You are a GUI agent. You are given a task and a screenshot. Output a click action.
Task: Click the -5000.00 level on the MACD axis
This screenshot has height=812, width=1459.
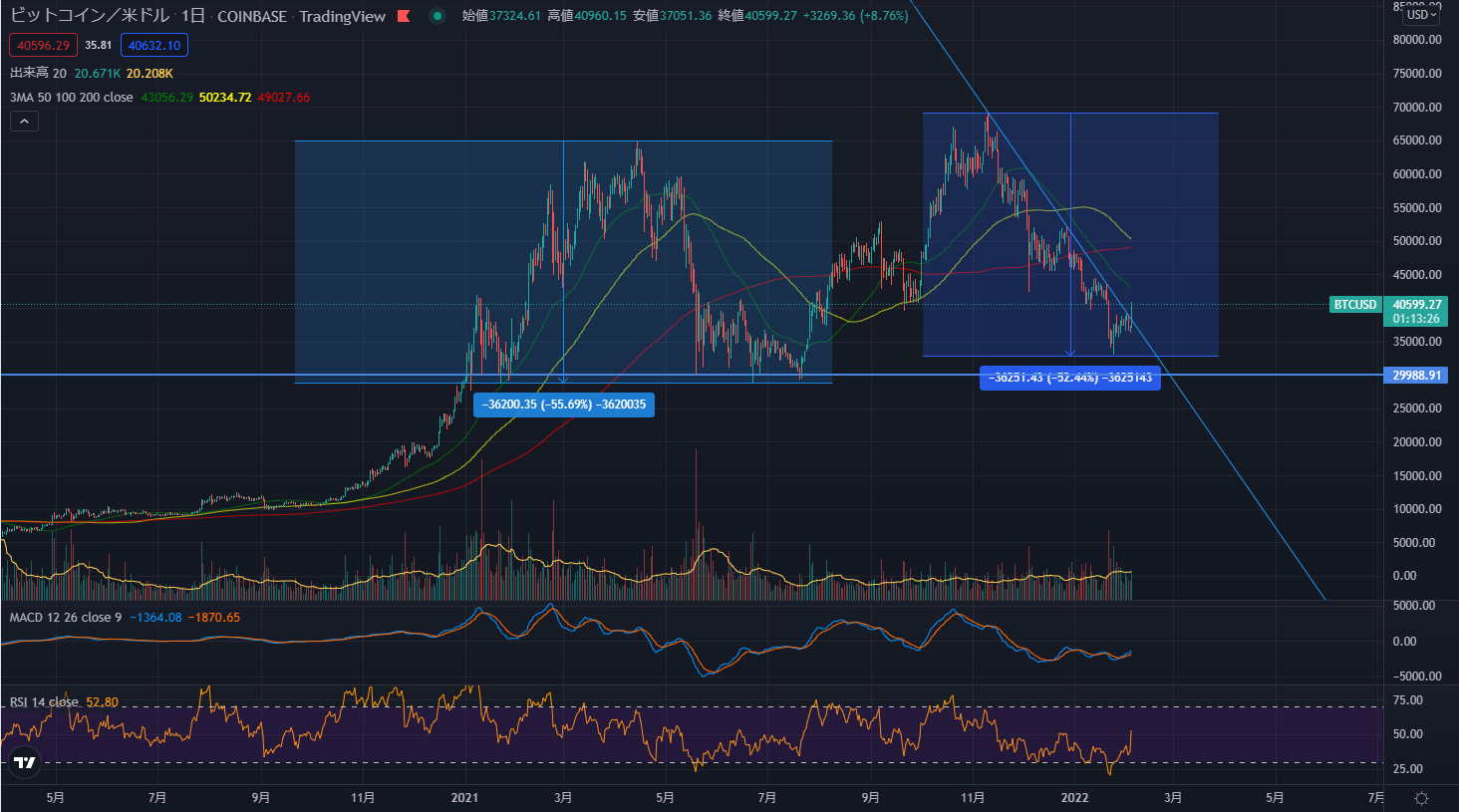pos(1415,676)
